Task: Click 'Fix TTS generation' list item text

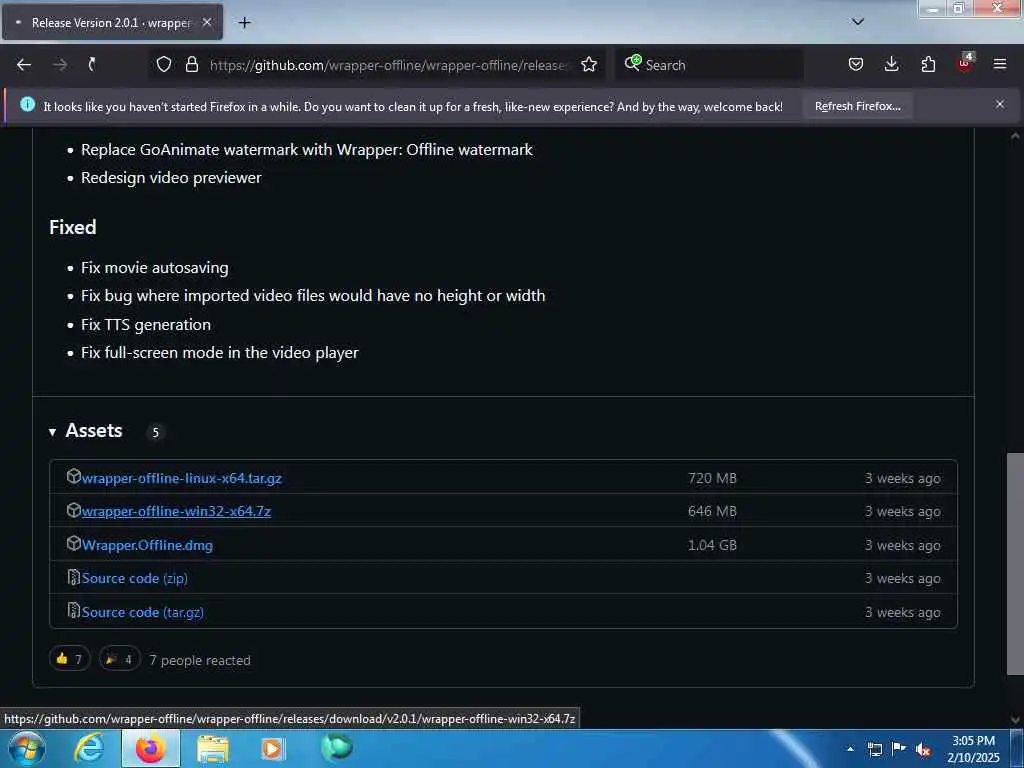Action: 146,325
